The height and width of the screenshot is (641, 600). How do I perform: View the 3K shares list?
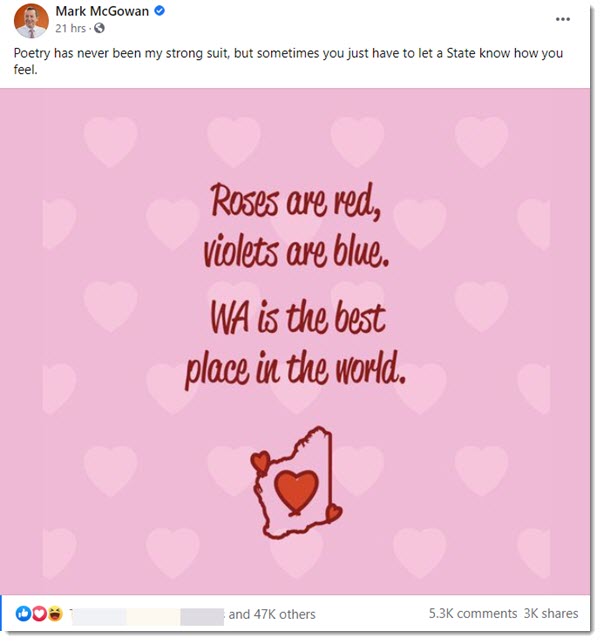[551, 614]
